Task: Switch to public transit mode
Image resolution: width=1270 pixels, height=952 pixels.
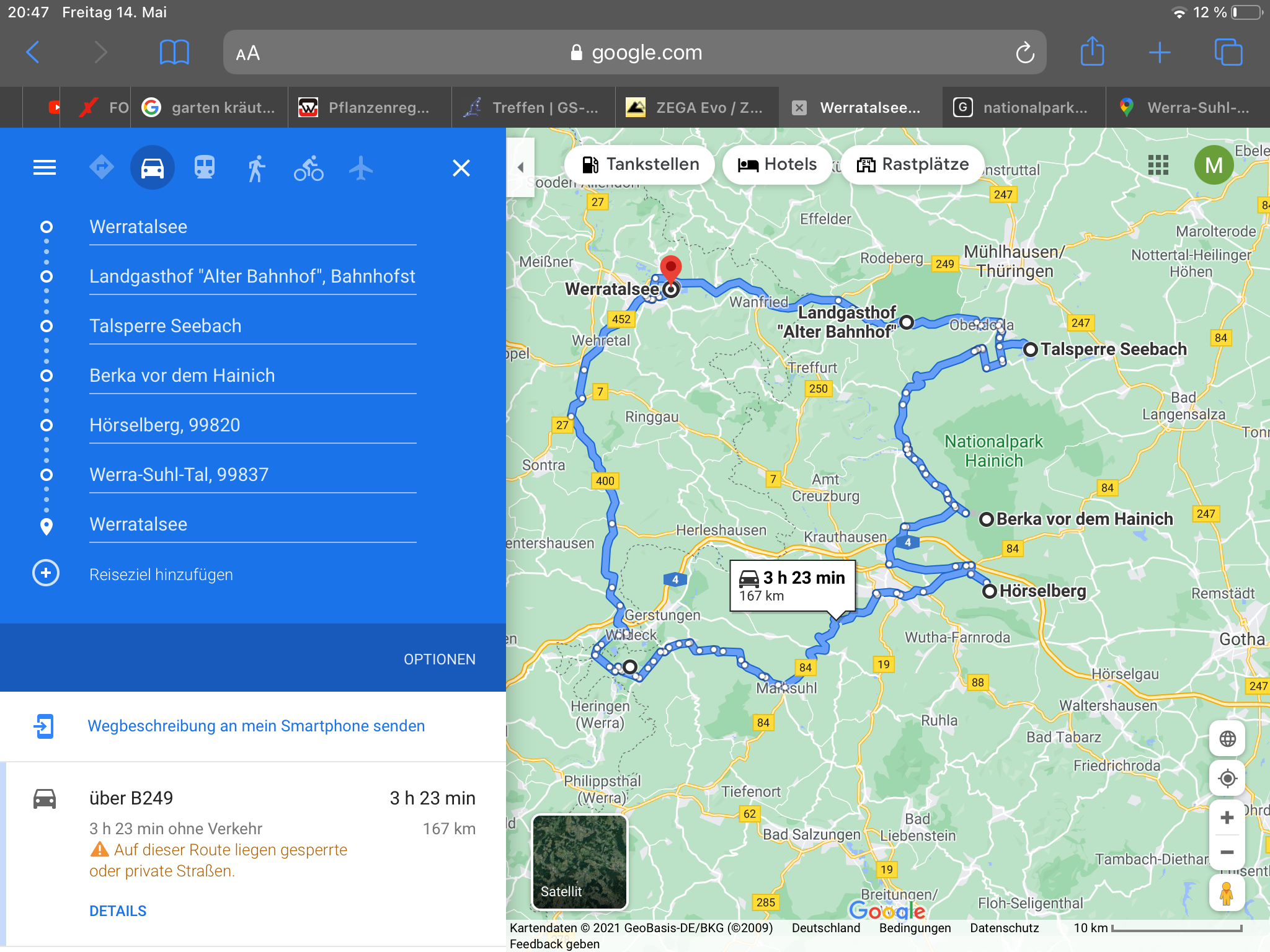Action: pos(205,167)
